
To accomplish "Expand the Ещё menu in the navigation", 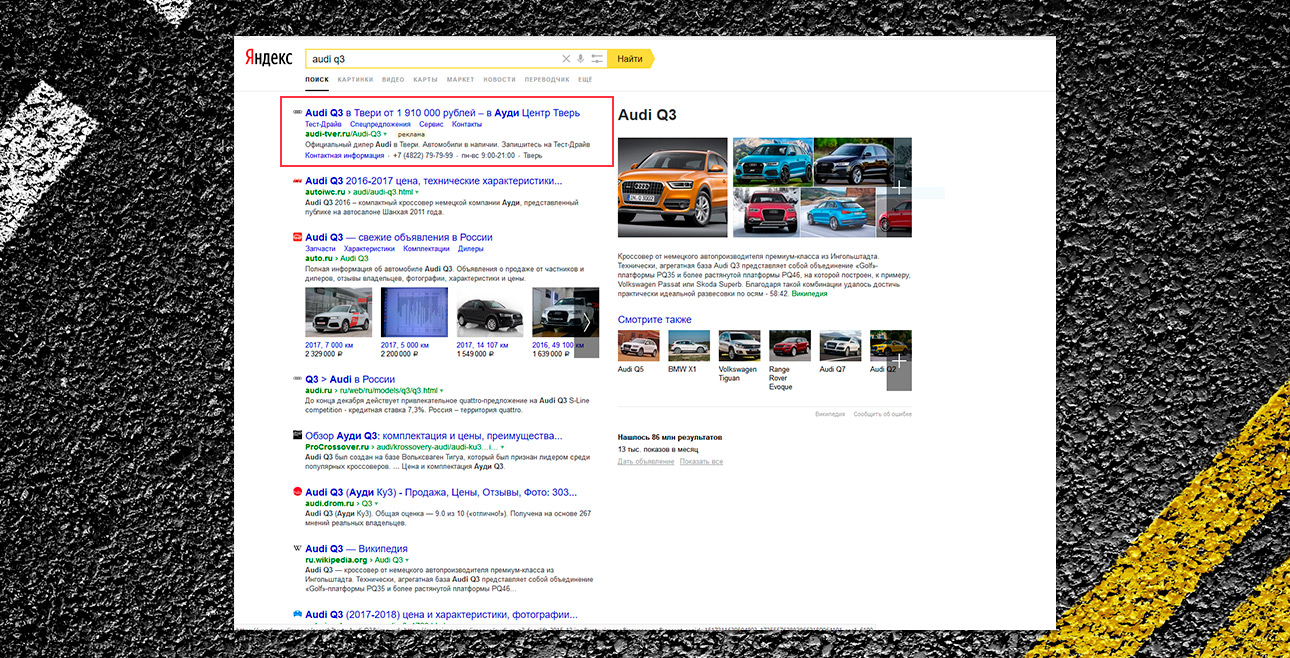I will (585, 79).
